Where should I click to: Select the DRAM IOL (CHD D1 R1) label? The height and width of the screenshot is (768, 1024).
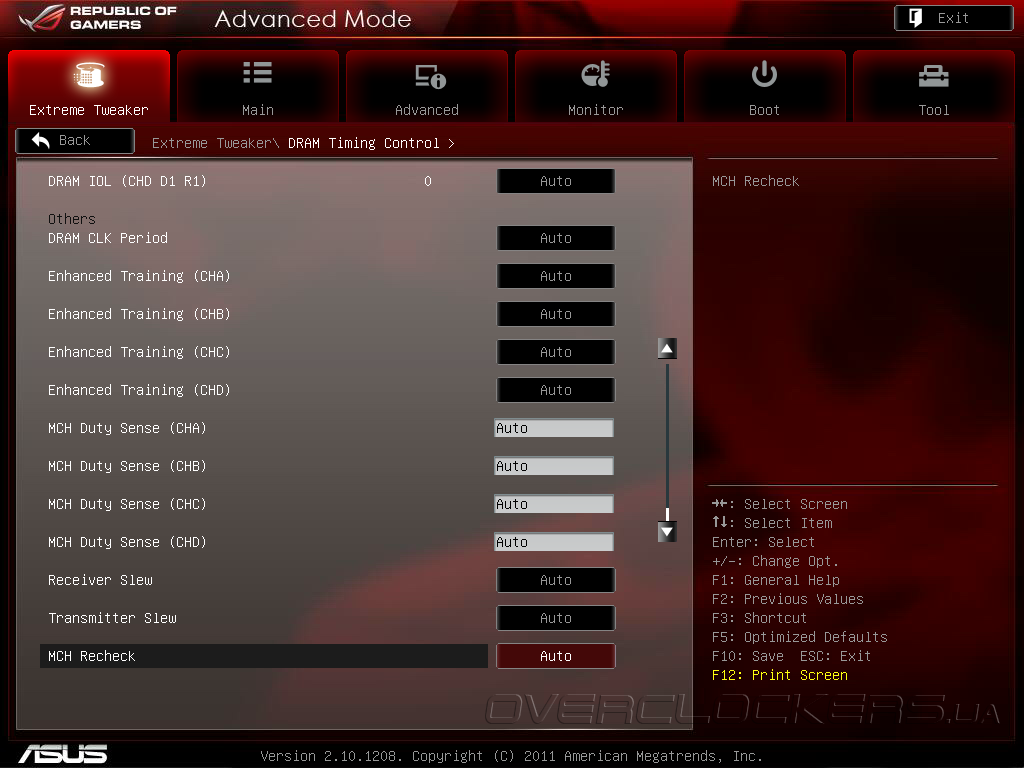tap(127, 181)
